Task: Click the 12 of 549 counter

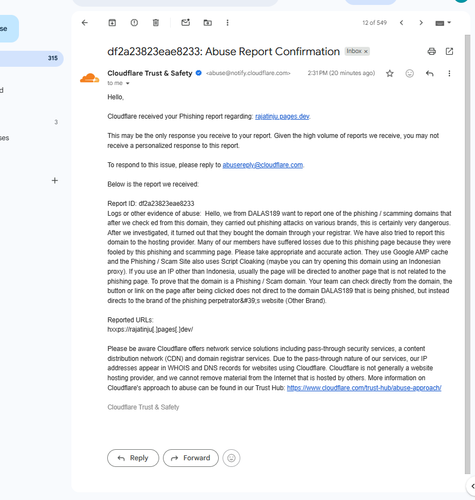Action: tap(375, 23)
